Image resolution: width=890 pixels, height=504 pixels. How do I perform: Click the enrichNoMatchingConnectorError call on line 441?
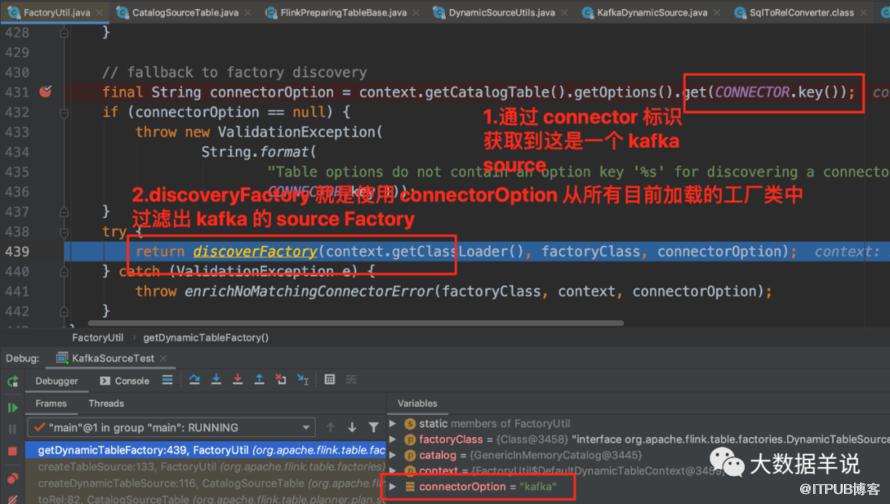click(x=309, y=291)
